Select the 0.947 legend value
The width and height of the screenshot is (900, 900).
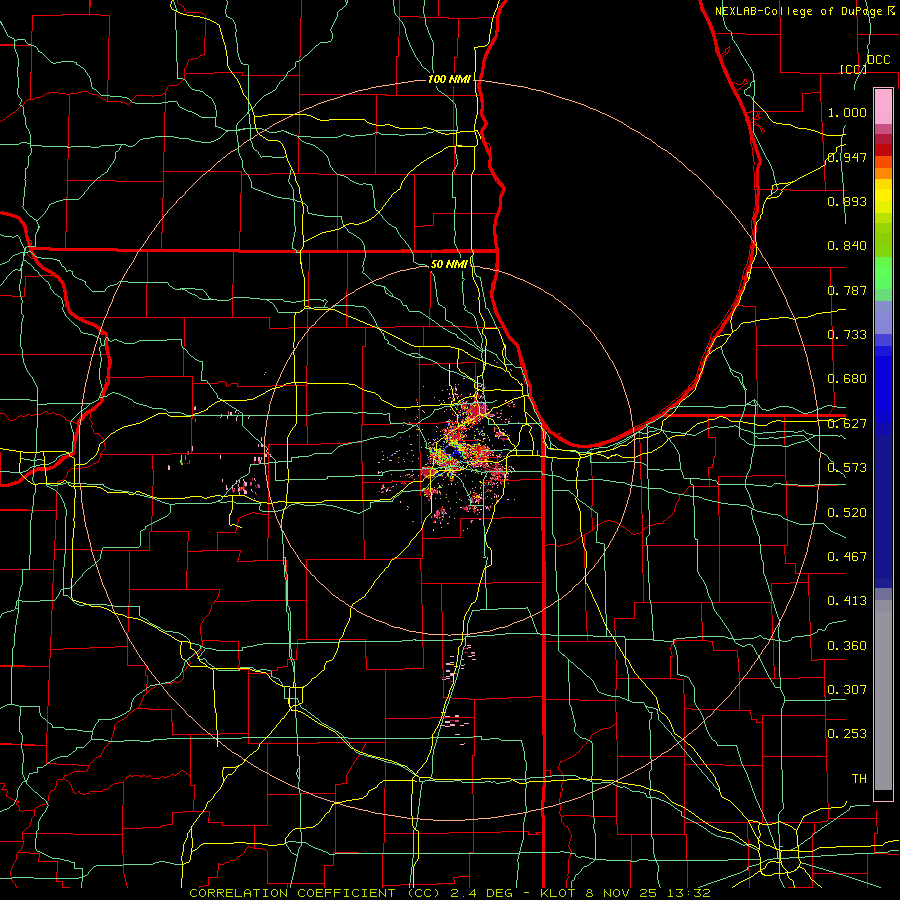coord(847,157)
